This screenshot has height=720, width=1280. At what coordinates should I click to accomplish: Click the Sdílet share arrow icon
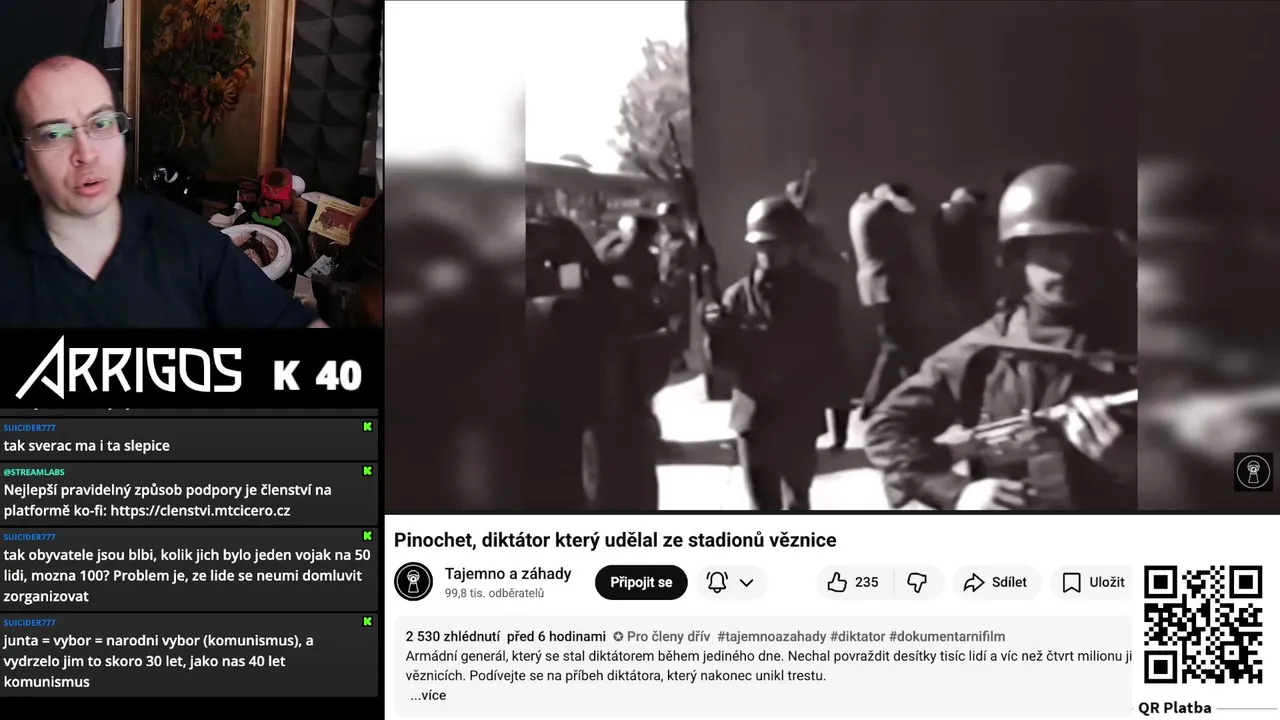coord(974,582)
